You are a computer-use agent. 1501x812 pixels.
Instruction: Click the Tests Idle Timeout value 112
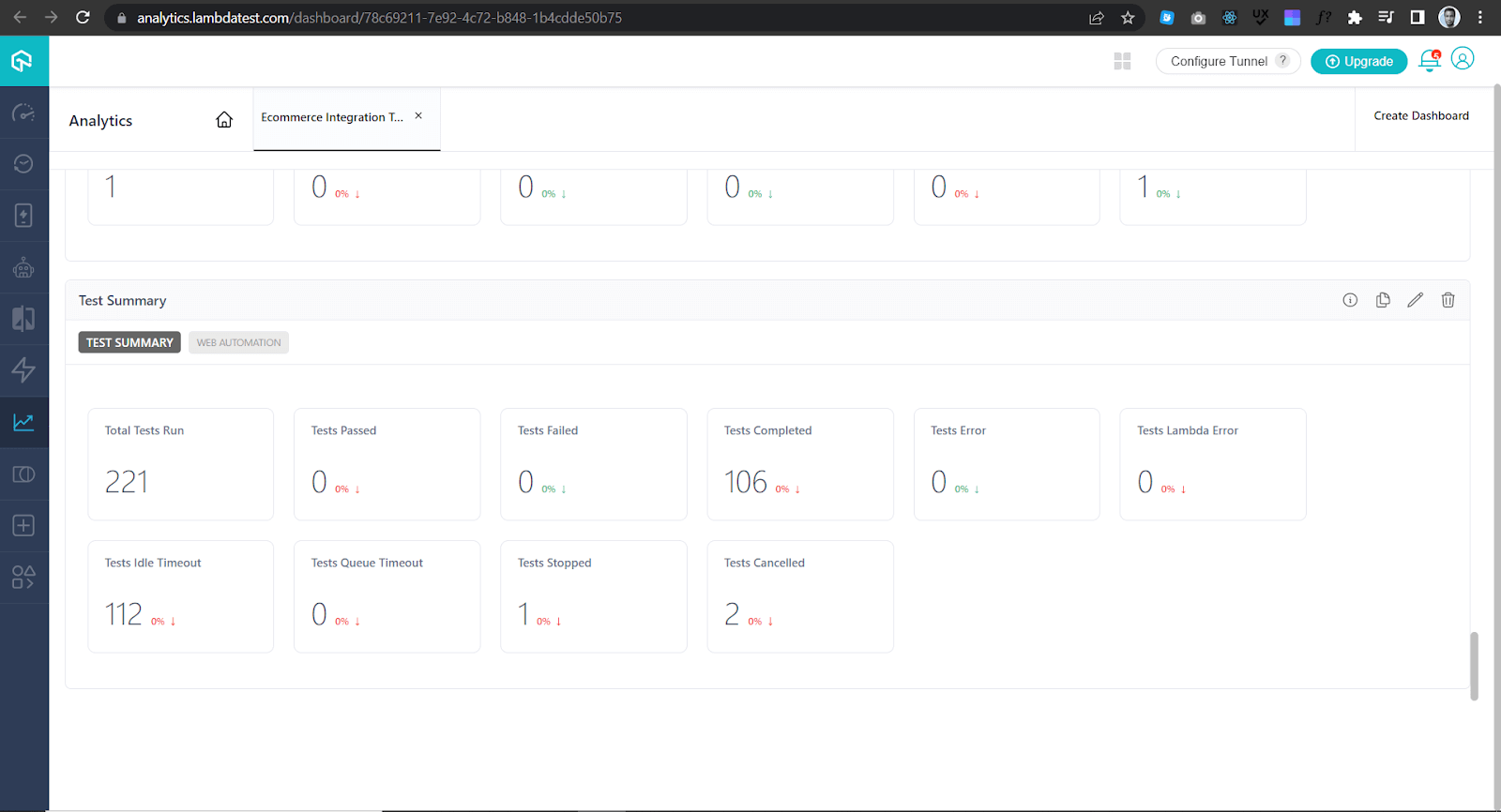[x=124, y=614]
